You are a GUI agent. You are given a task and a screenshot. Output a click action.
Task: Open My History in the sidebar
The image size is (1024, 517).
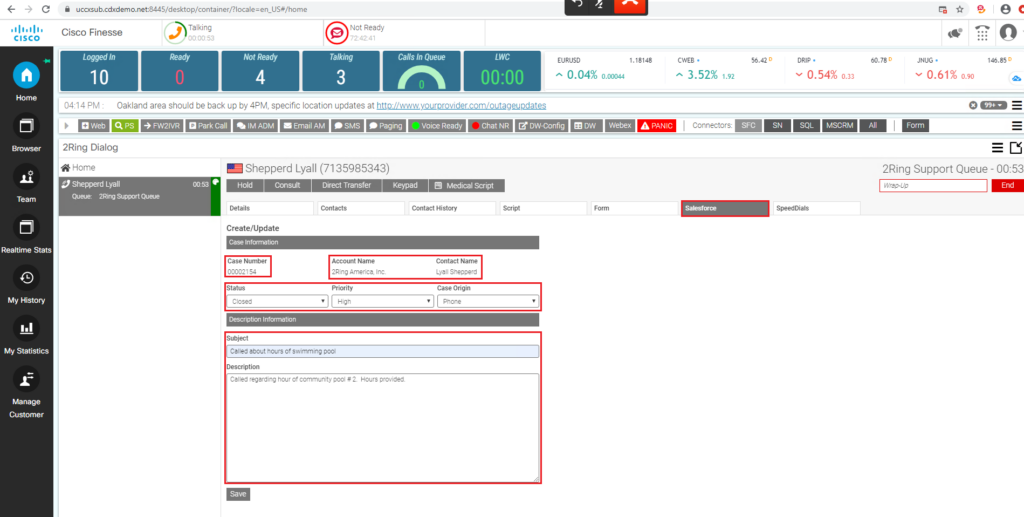click(x=26, y=278)
